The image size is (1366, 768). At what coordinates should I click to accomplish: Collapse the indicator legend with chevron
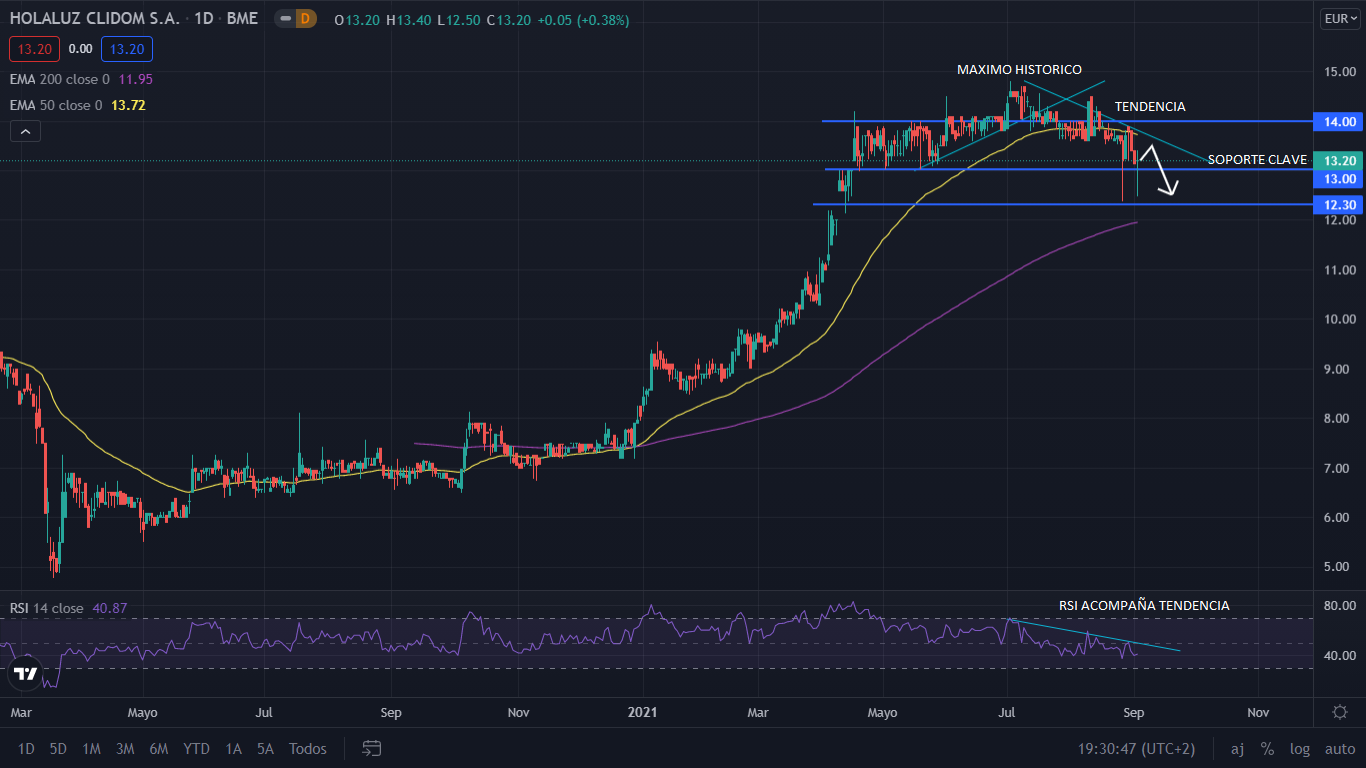tap(25, 131)
